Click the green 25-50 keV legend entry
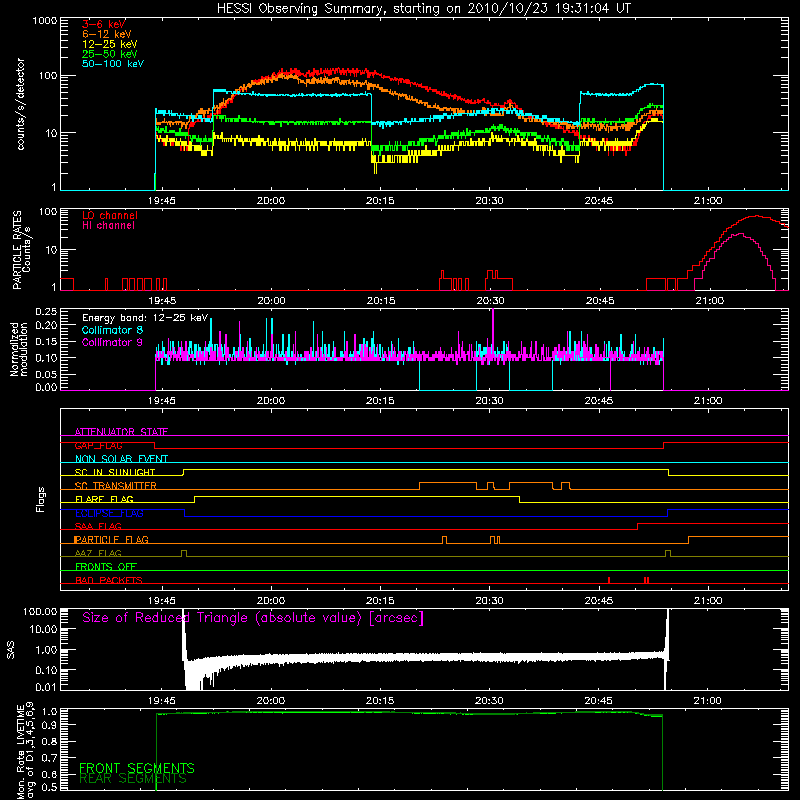The width and height of the screenshot is (800, 800). [x=110, y=54]
